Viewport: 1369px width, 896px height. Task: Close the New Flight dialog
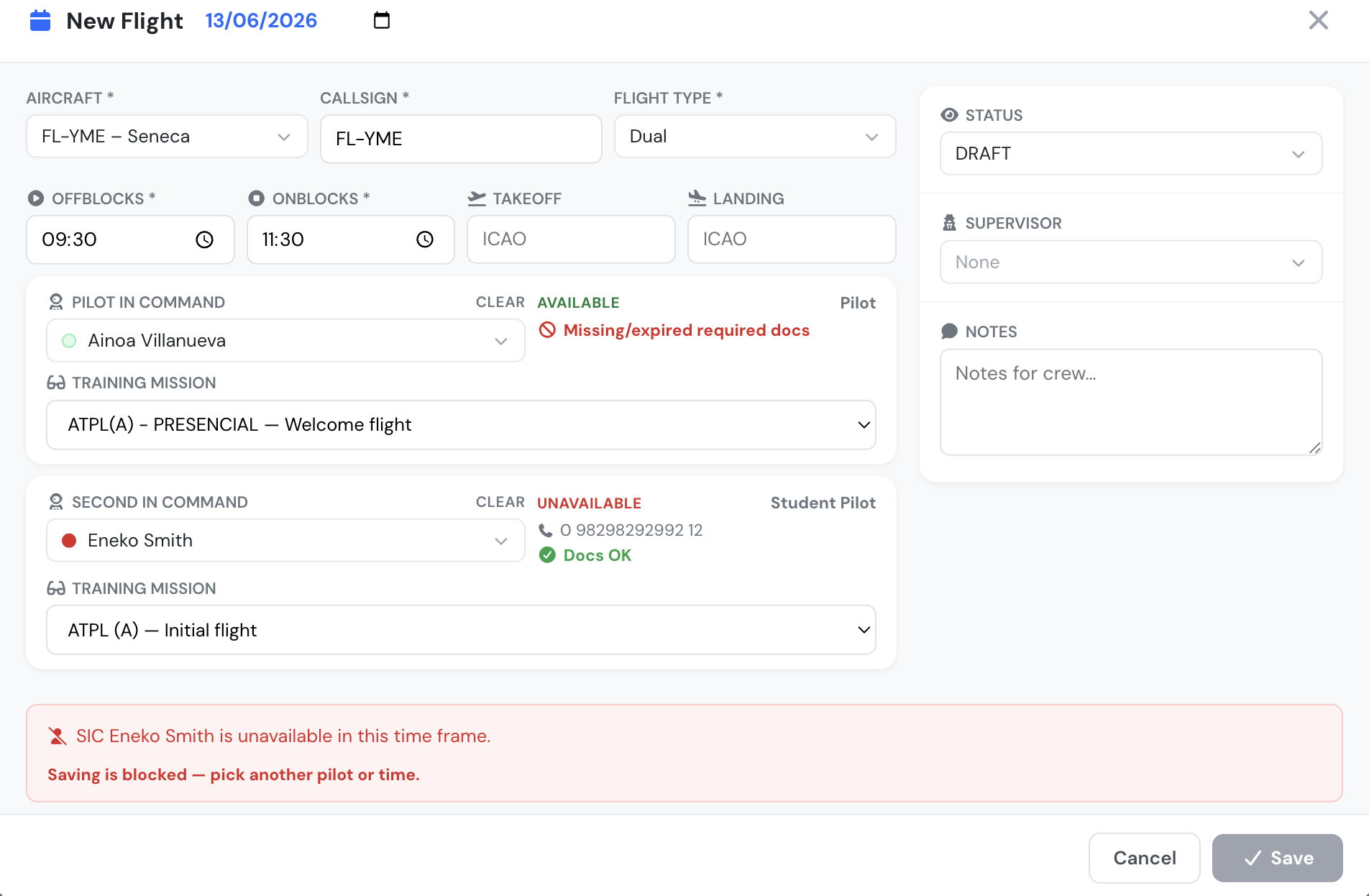[1319, 20]
